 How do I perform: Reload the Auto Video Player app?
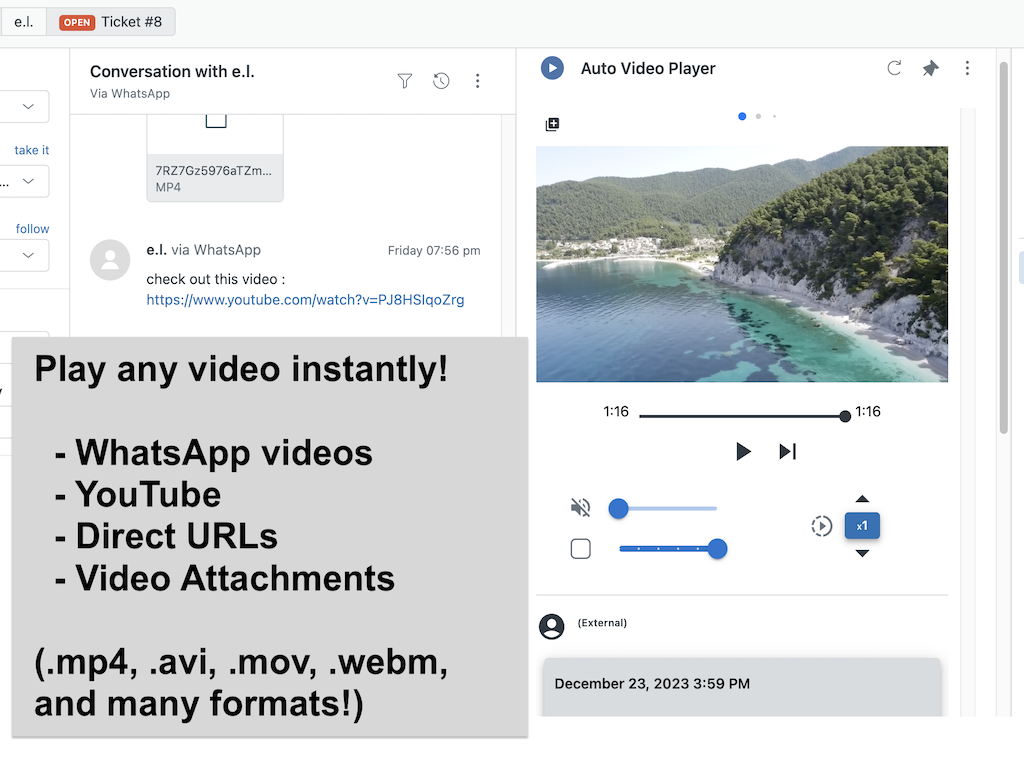pos(894,68)
